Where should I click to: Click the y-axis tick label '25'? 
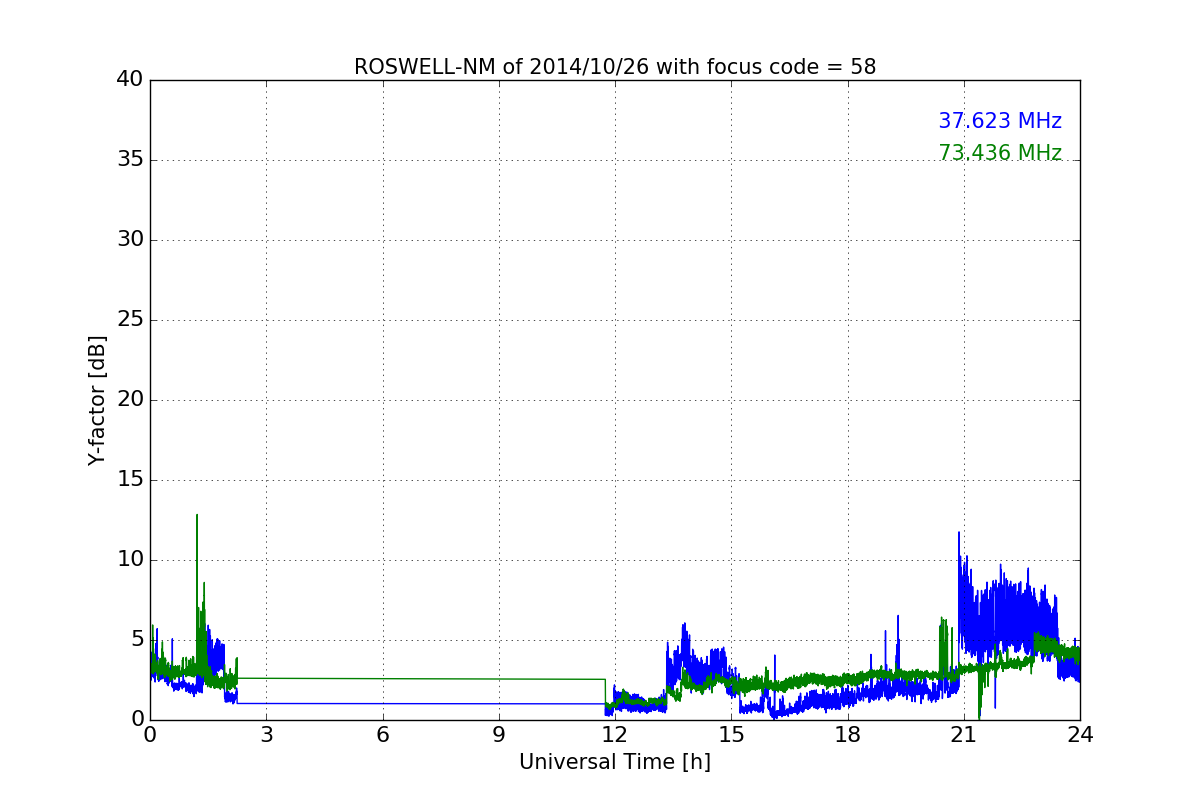[130, 320]
